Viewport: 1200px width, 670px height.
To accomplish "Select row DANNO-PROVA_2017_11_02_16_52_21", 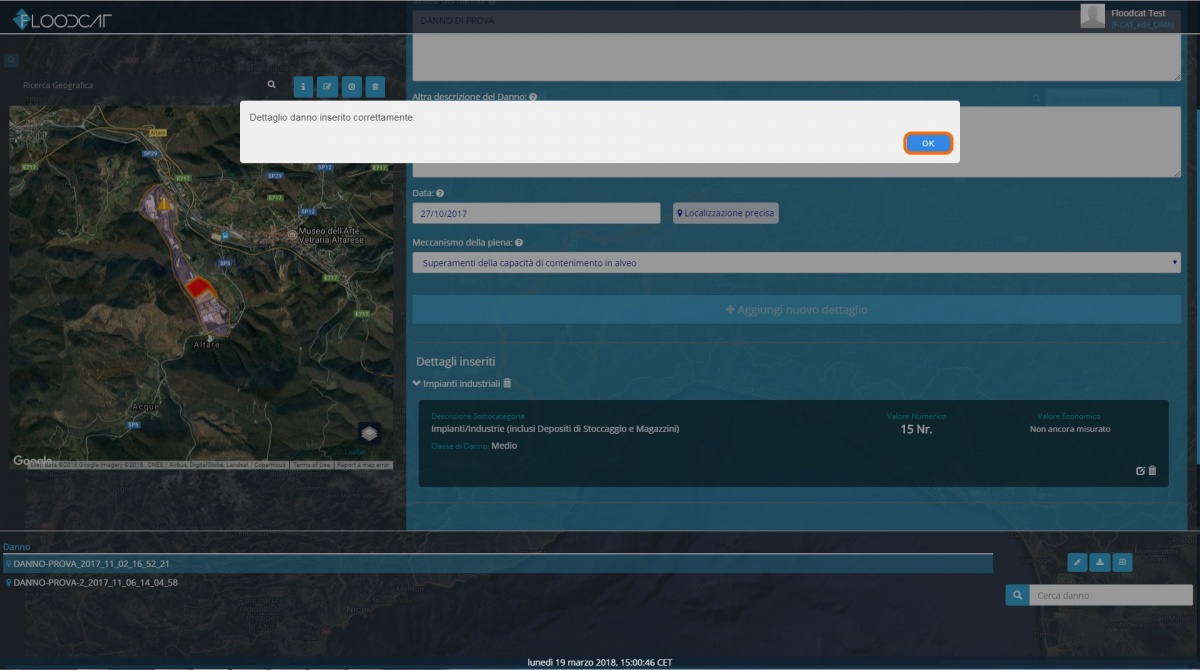I will 498,564.
